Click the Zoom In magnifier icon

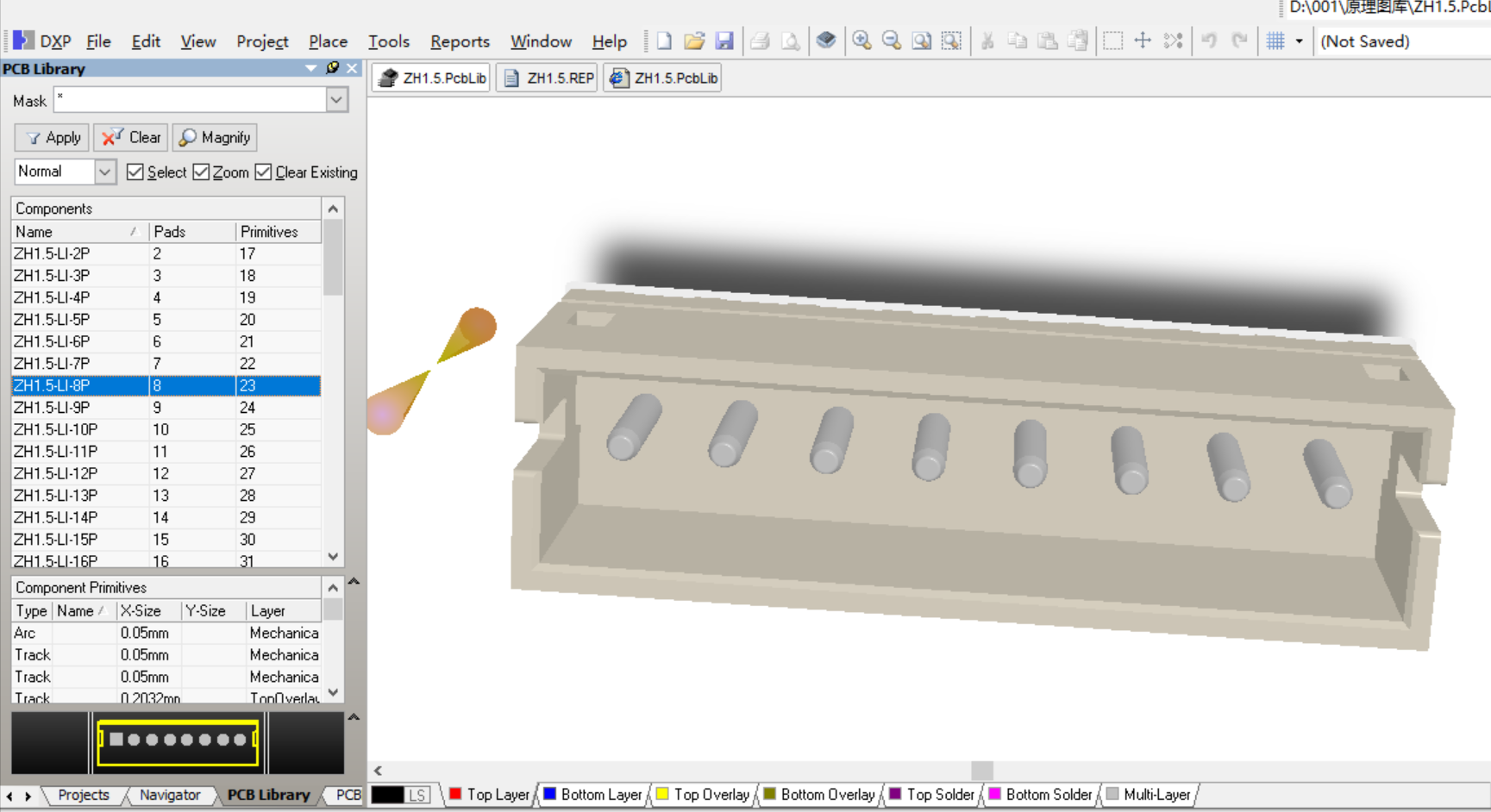point(861,41)
